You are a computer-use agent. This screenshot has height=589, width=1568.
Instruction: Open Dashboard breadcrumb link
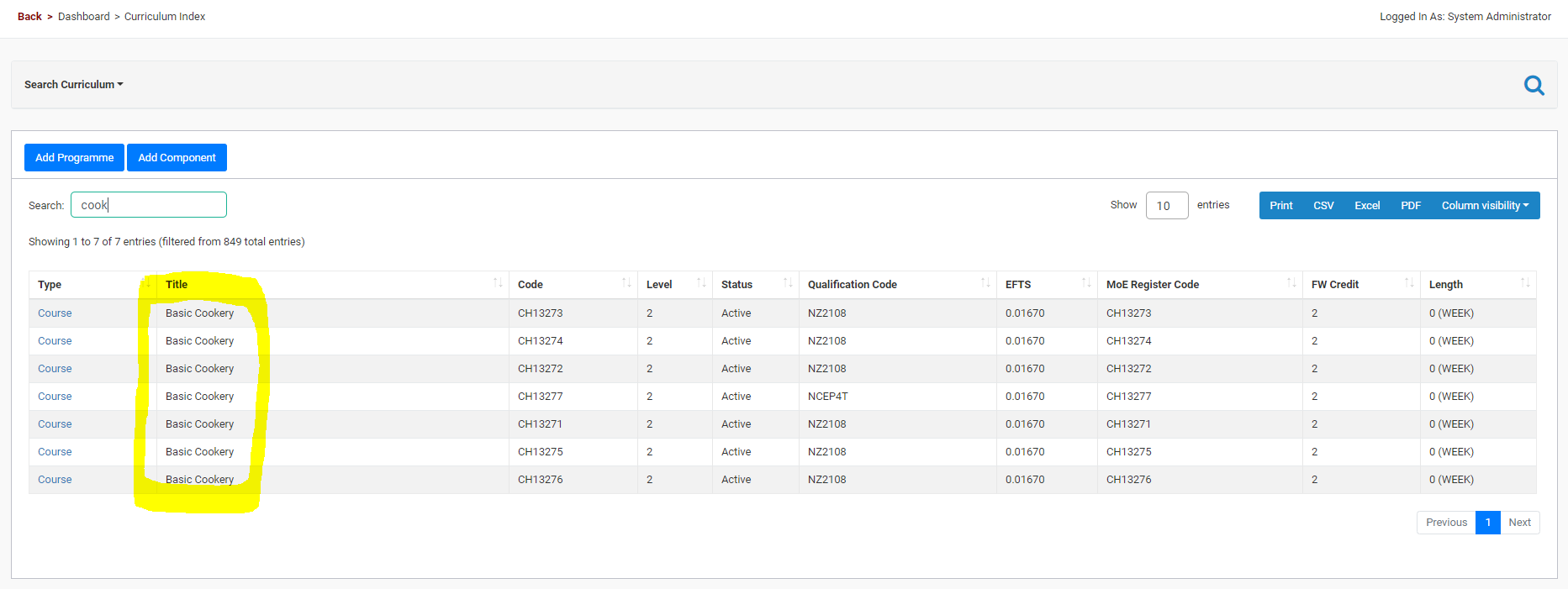point(83,17)
